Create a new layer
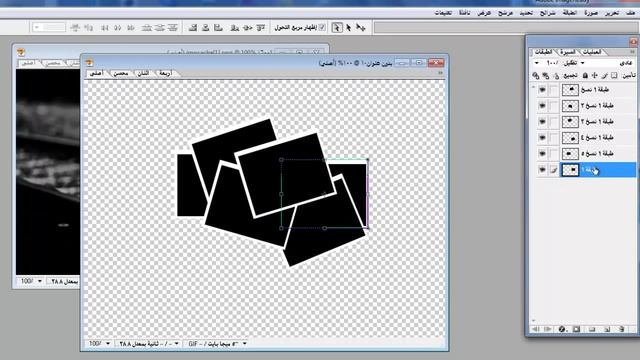Screen dimensions: 640x360 (x=607, y=329)
